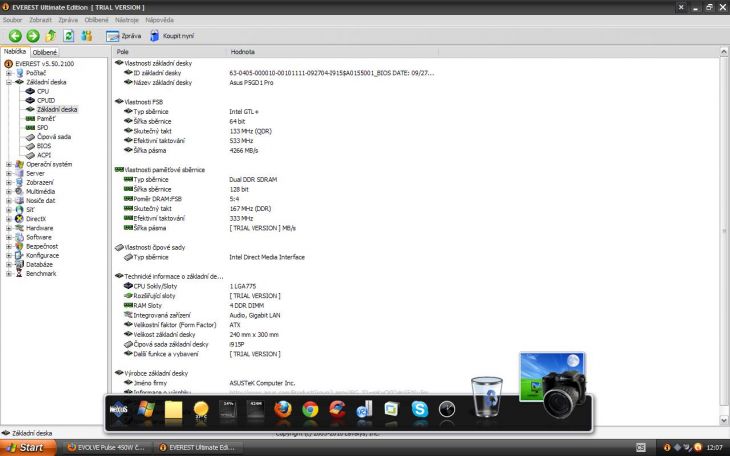Click the Start button
The width and height of the screenshot is (730, 456).
(x=28, y=448)
